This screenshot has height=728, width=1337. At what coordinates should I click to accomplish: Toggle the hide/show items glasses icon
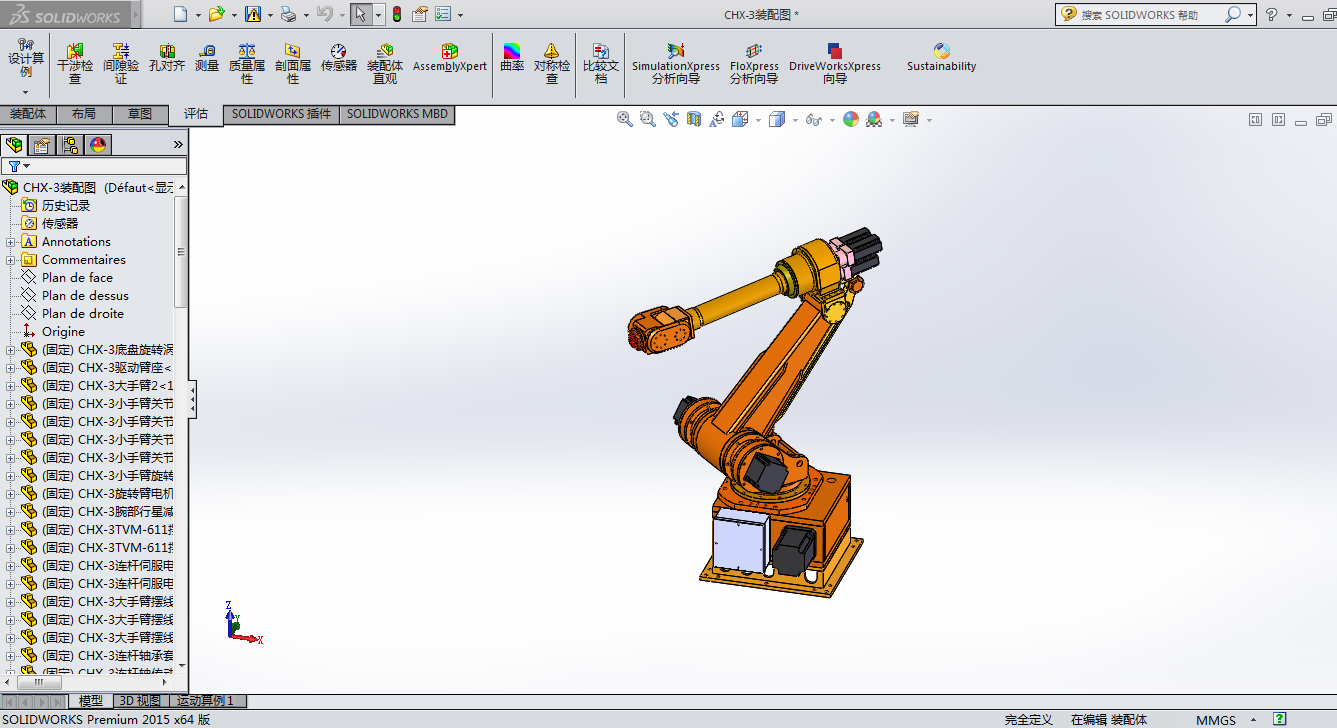(813, 120)
